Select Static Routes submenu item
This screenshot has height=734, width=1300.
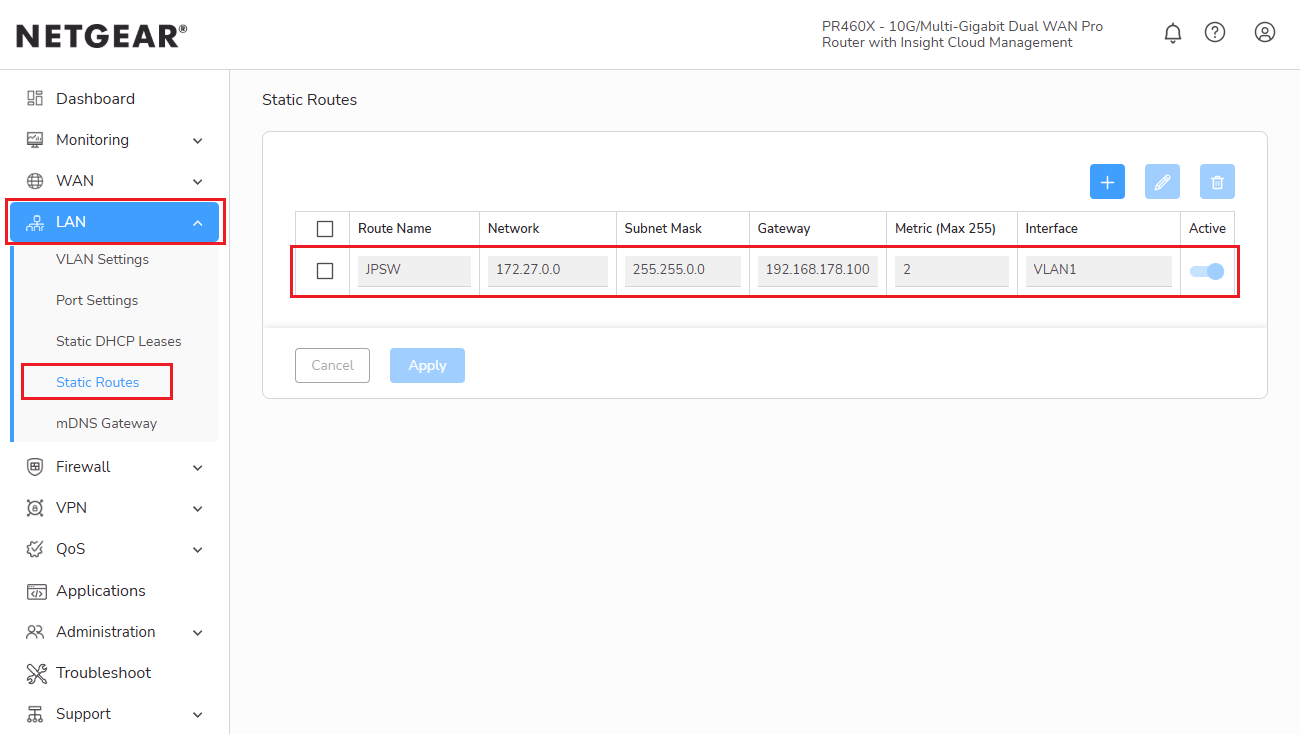click(98, 382)
